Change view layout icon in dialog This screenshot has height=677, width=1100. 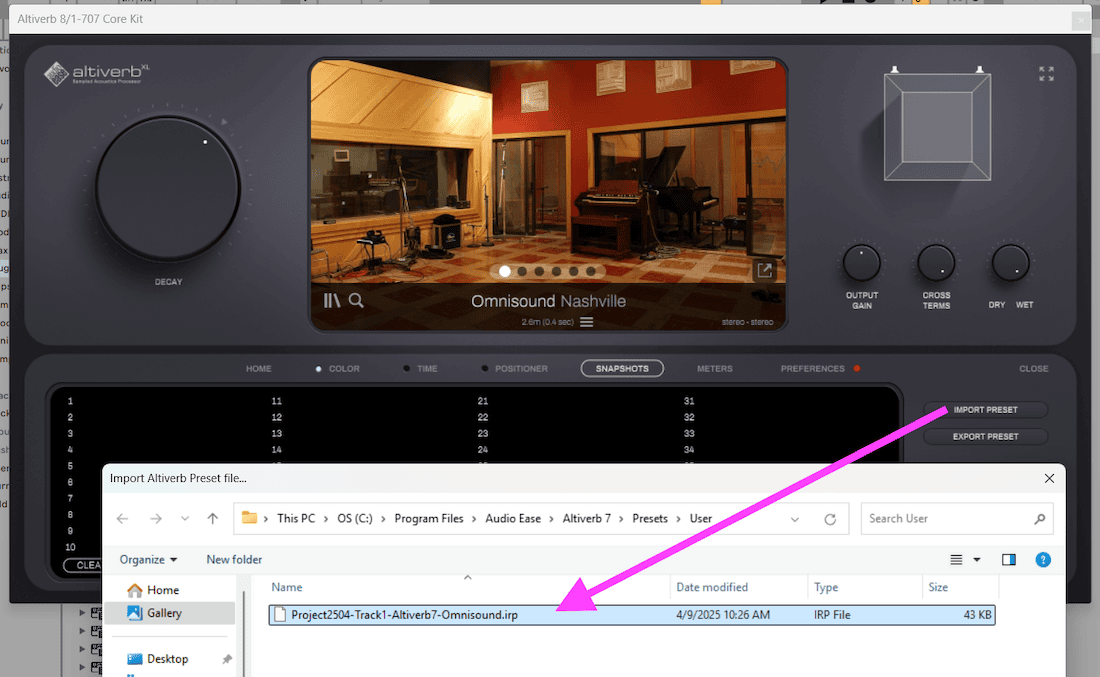pos(956,559)
